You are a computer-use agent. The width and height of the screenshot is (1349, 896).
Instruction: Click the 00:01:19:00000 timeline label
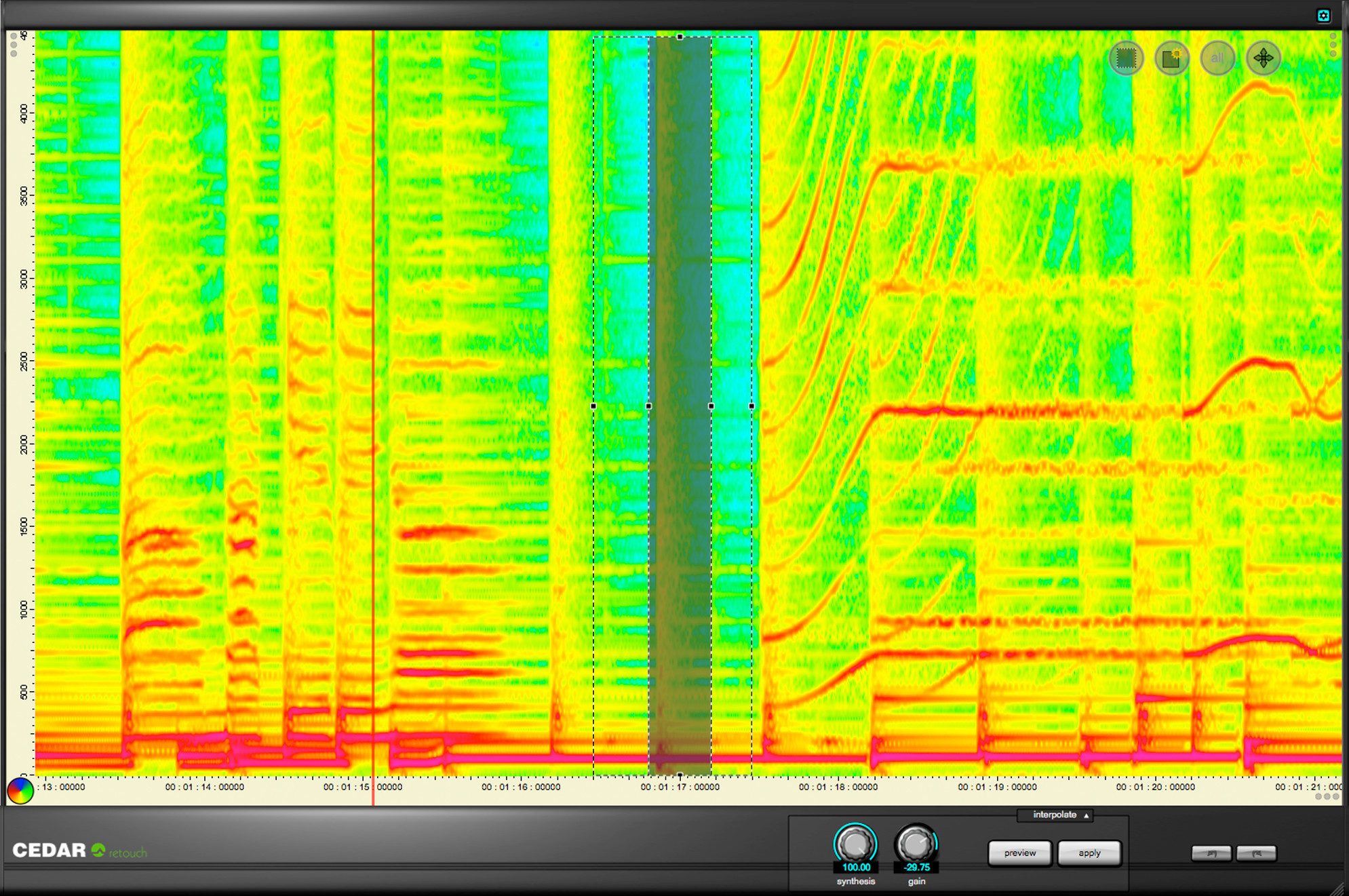tap(997, 787)
